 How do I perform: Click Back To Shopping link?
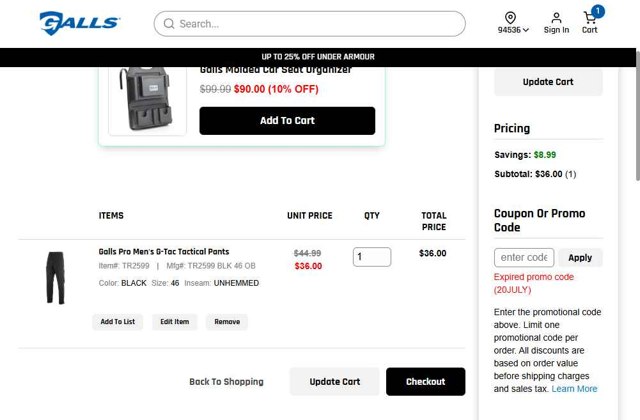pos(227,382)
